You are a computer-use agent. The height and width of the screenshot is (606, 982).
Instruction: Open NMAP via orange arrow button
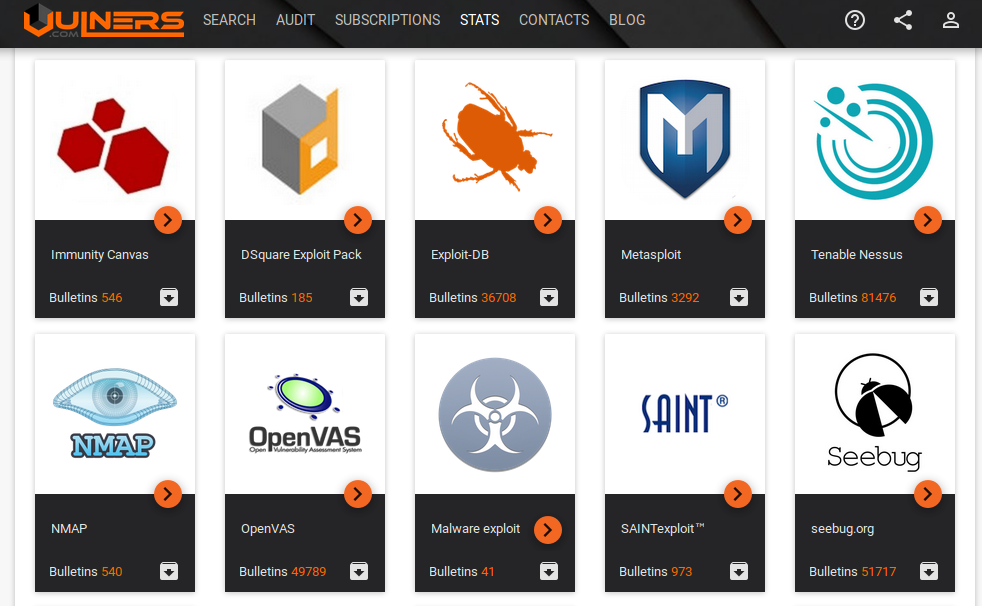coord(168,494)
